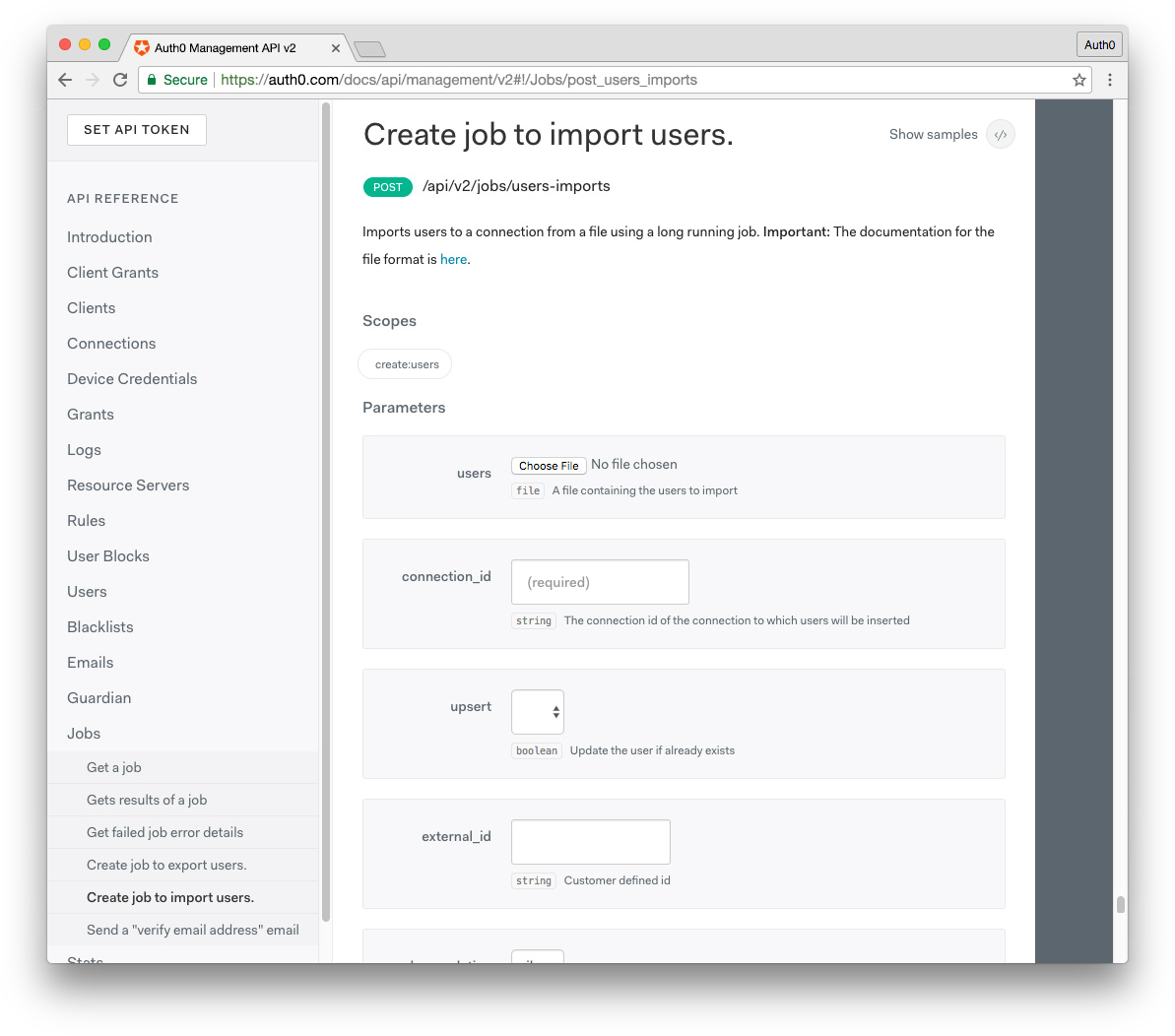Image resolution: width=1175 pixels, height=1036 pixels.
Task: Click Show samples text
Action: [933, 135]
